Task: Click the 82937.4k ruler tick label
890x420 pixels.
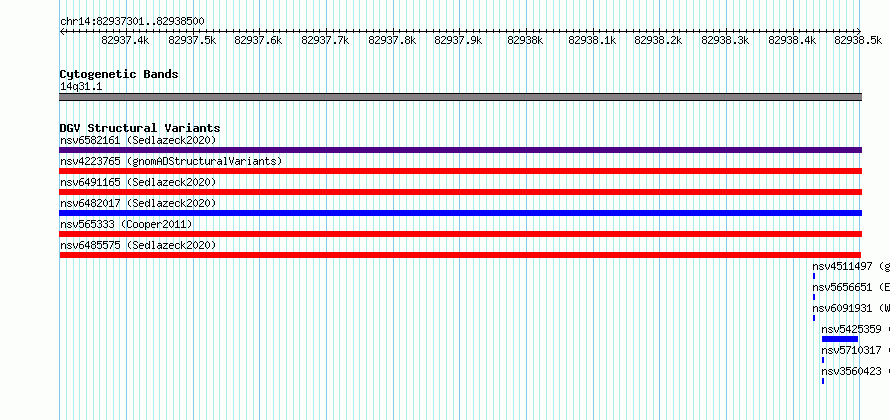Action: pyautogui.click(x=125, y=40)
